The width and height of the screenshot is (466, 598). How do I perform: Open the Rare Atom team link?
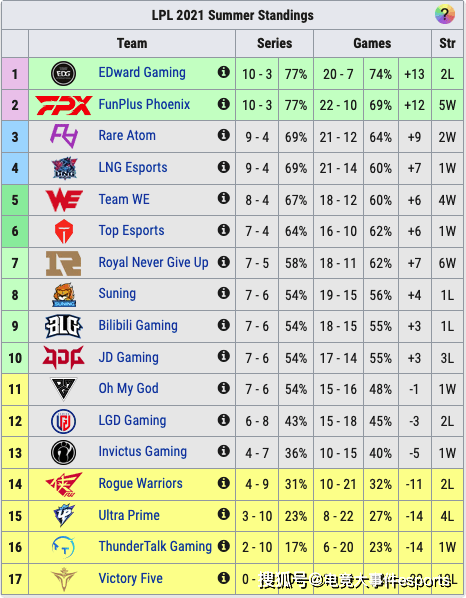127,135
